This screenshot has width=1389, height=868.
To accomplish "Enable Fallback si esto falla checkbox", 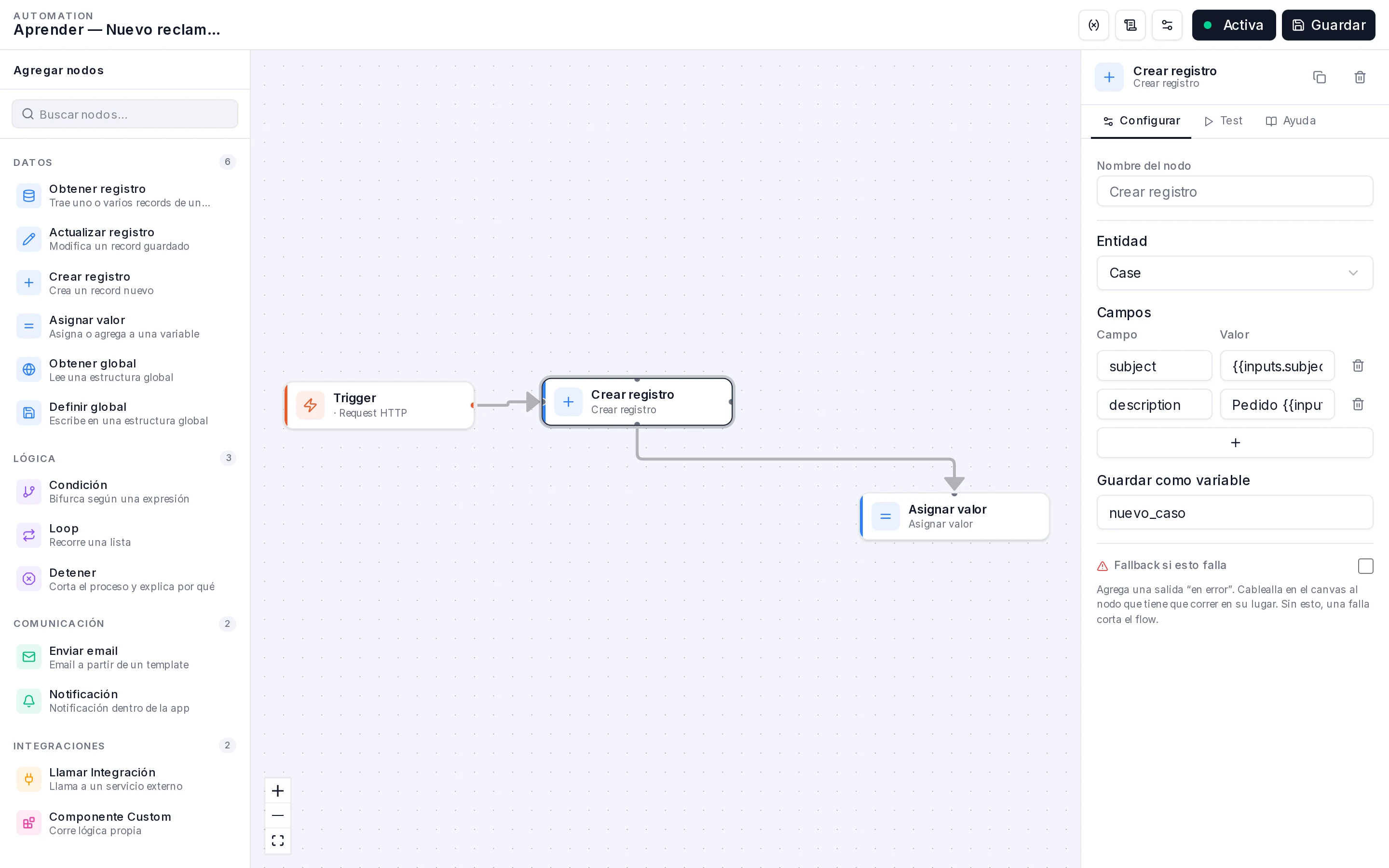I will pos(1365,566).
